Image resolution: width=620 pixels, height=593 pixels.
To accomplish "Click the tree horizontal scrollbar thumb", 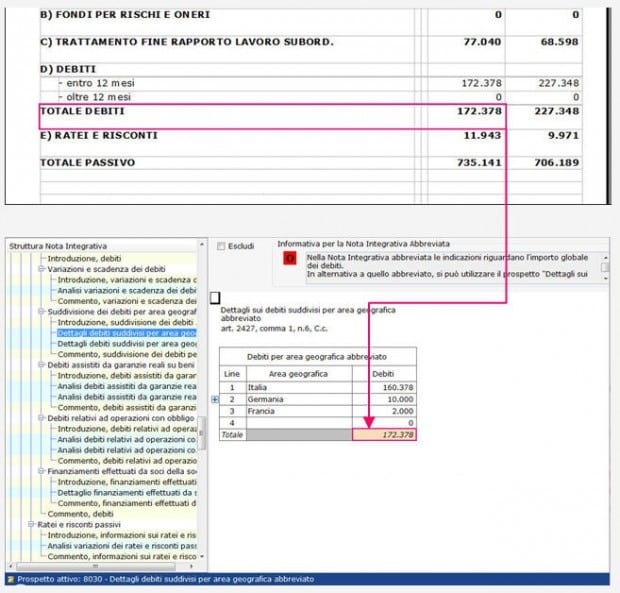I will coord(95,566).
